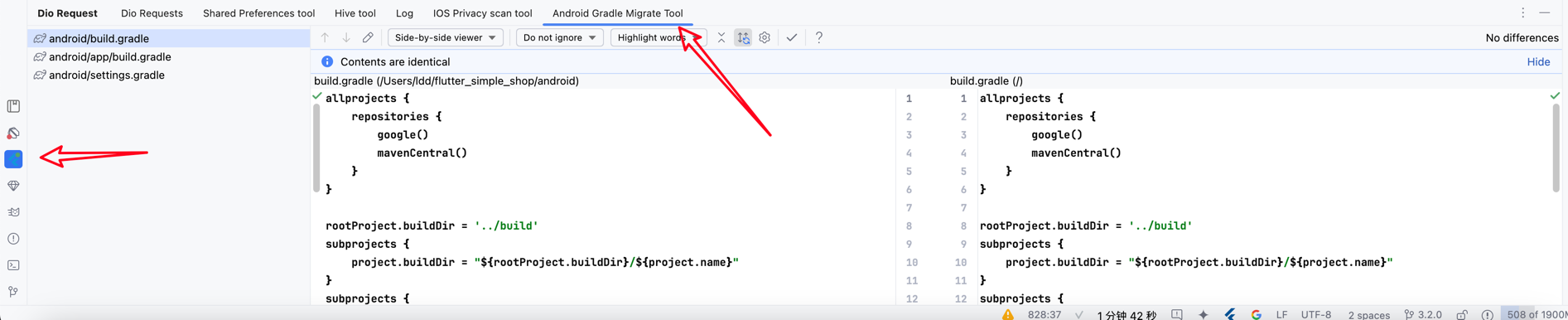Click right pane title build.gradle (/)
This screenshot has width=1568, height=320.
pyautogui.click(x=986, y=80)
